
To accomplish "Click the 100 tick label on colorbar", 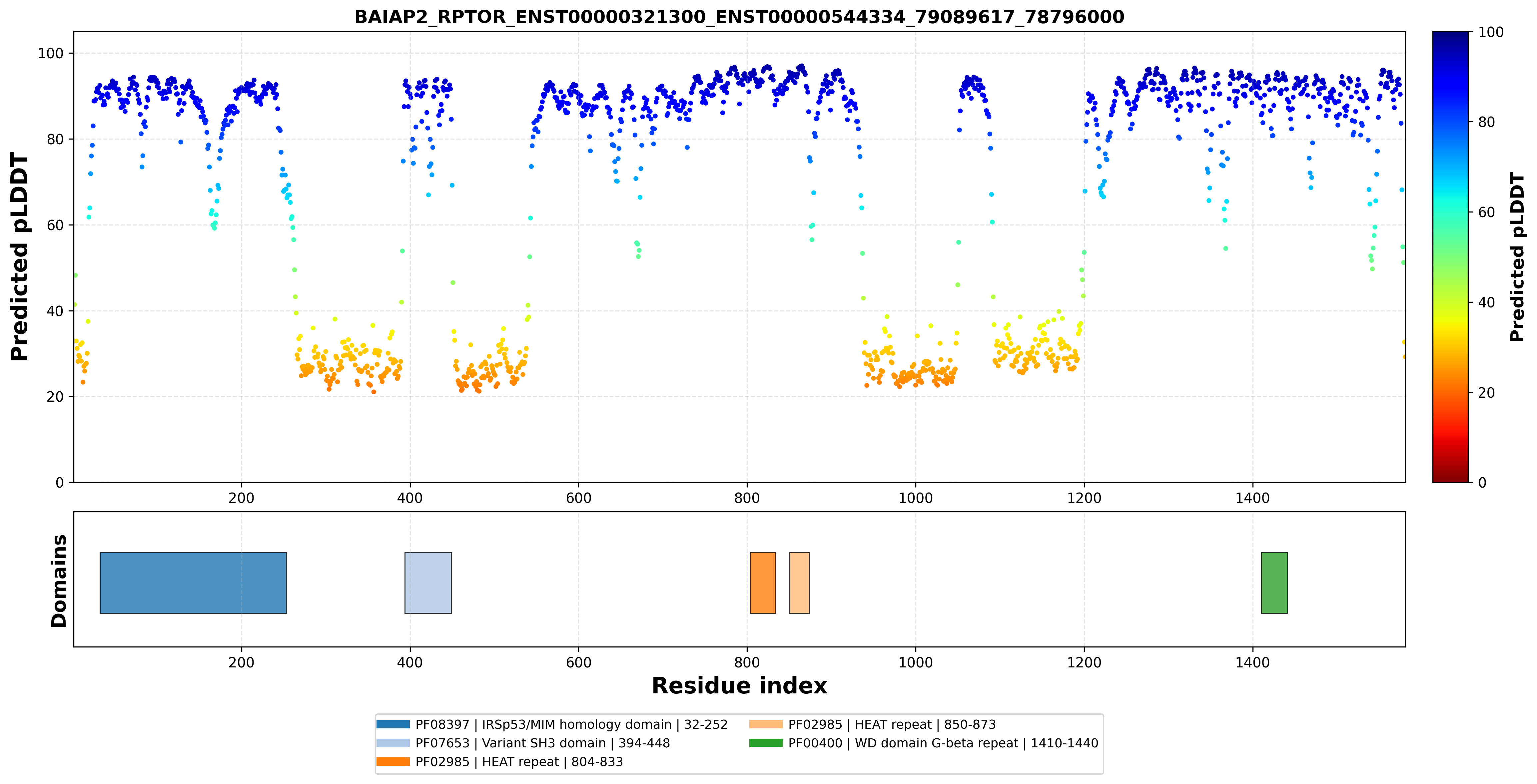I will 1490,32.
